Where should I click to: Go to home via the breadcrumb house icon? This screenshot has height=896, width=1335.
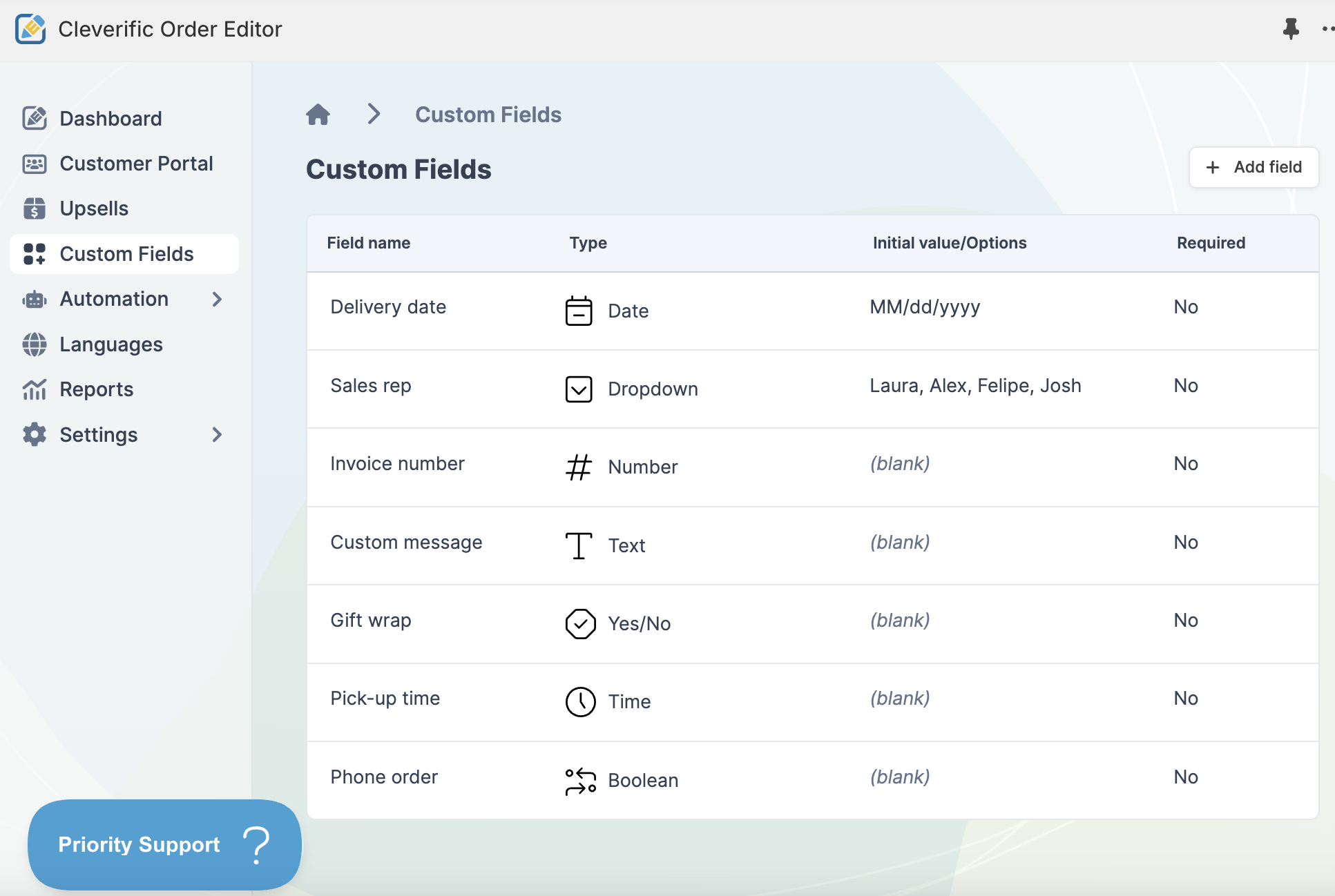[318, 114]
